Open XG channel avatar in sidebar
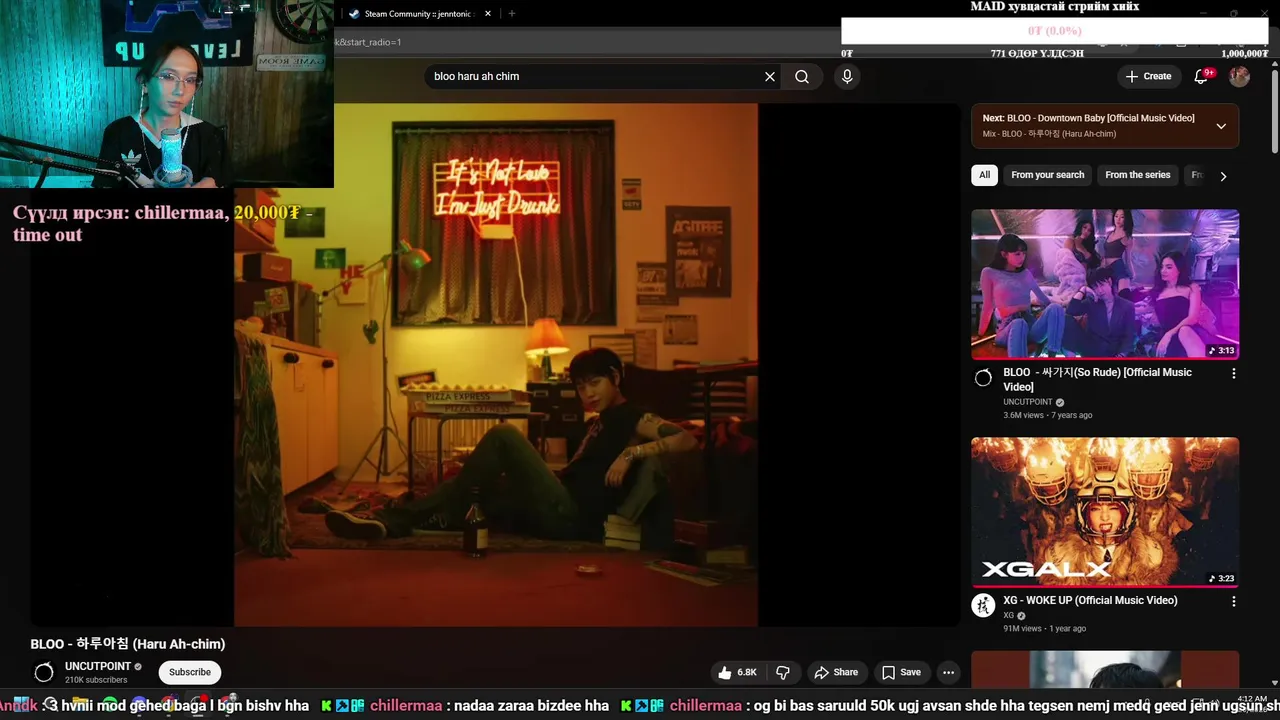The height and width of the screenshot is (720, 1280). click(983, 605)
